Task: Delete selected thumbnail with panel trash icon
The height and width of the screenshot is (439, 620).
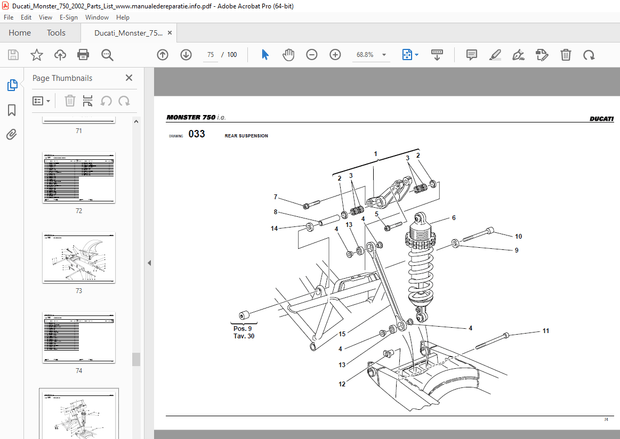Action: click(x=70, y=101)
